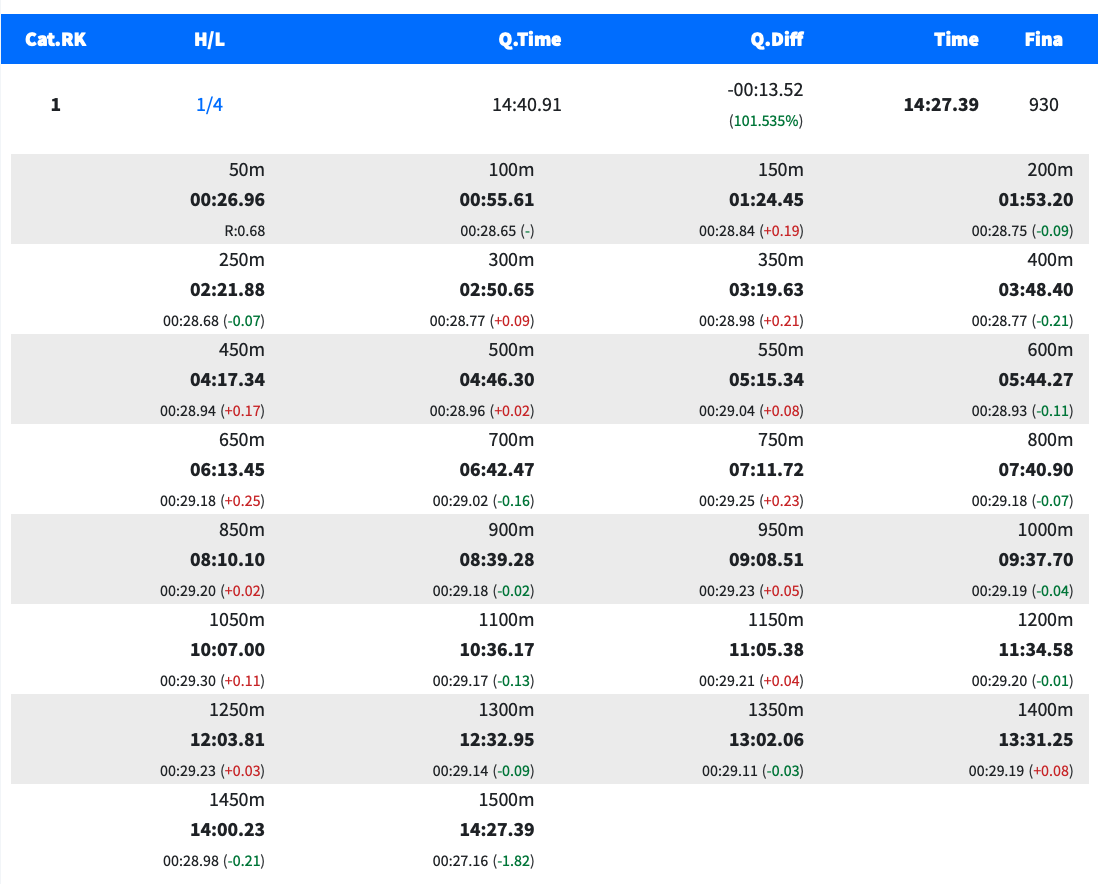Click the 101.535% percentage value
1098x884 pixels.
[765, 121]
